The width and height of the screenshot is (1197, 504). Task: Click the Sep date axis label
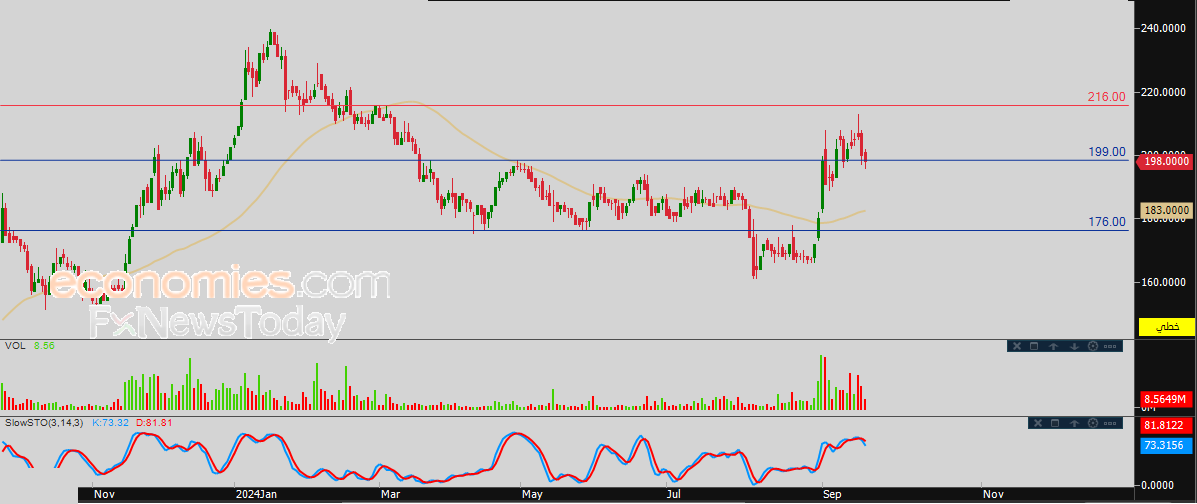[833, 495]
